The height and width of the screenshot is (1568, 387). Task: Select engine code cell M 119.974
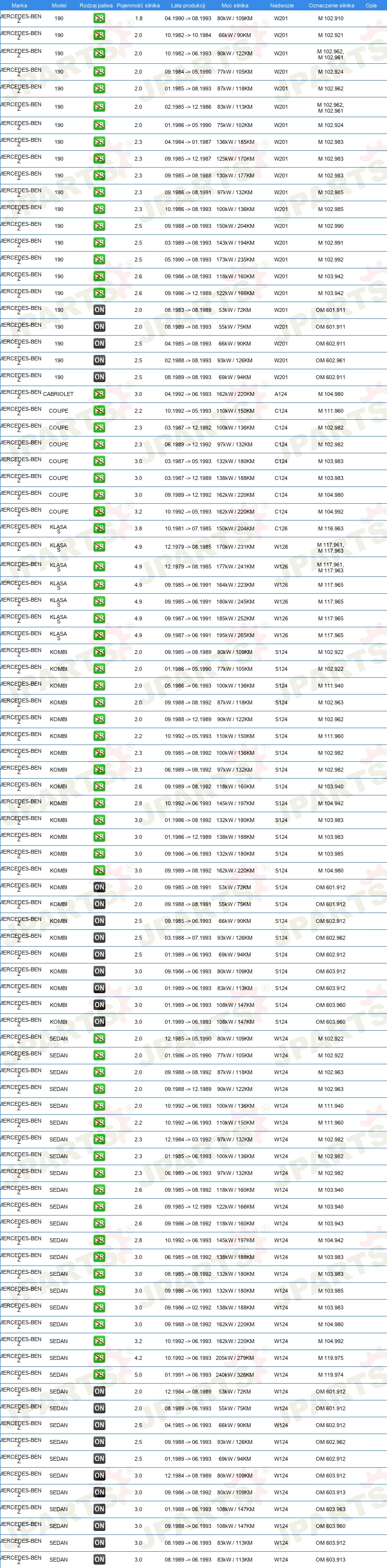point(330,1375)
